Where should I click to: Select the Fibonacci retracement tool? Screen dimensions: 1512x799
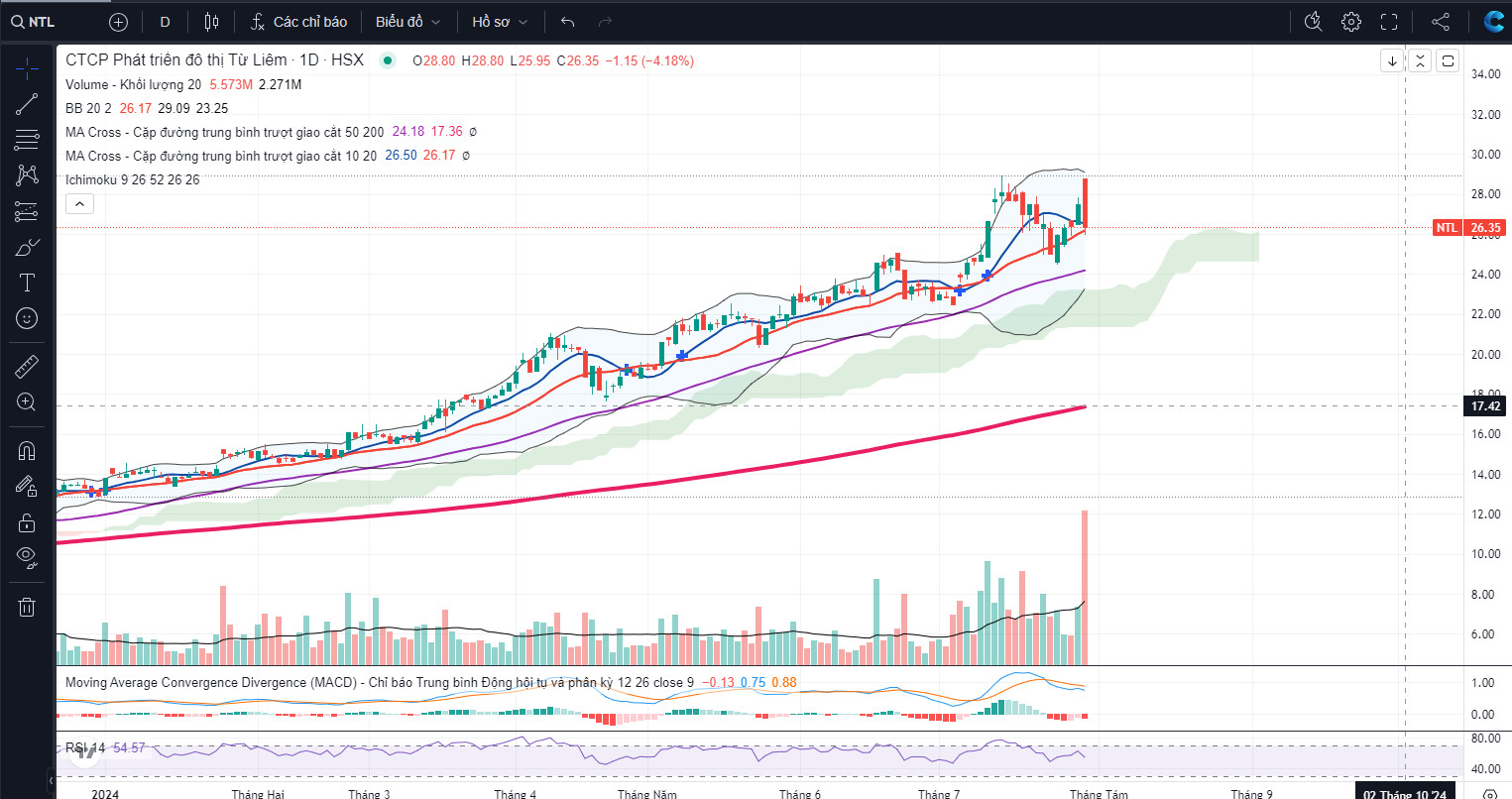(27, 139)
